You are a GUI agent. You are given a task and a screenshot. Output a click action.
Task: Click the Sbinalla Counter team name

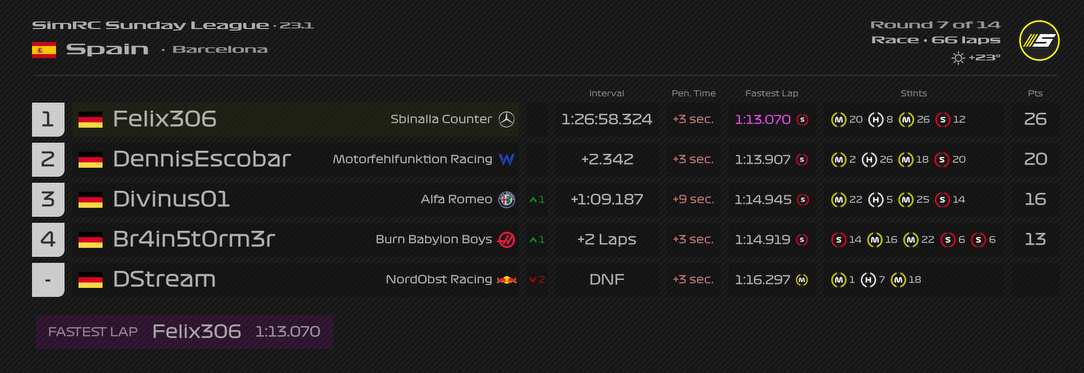coord(441,119)
